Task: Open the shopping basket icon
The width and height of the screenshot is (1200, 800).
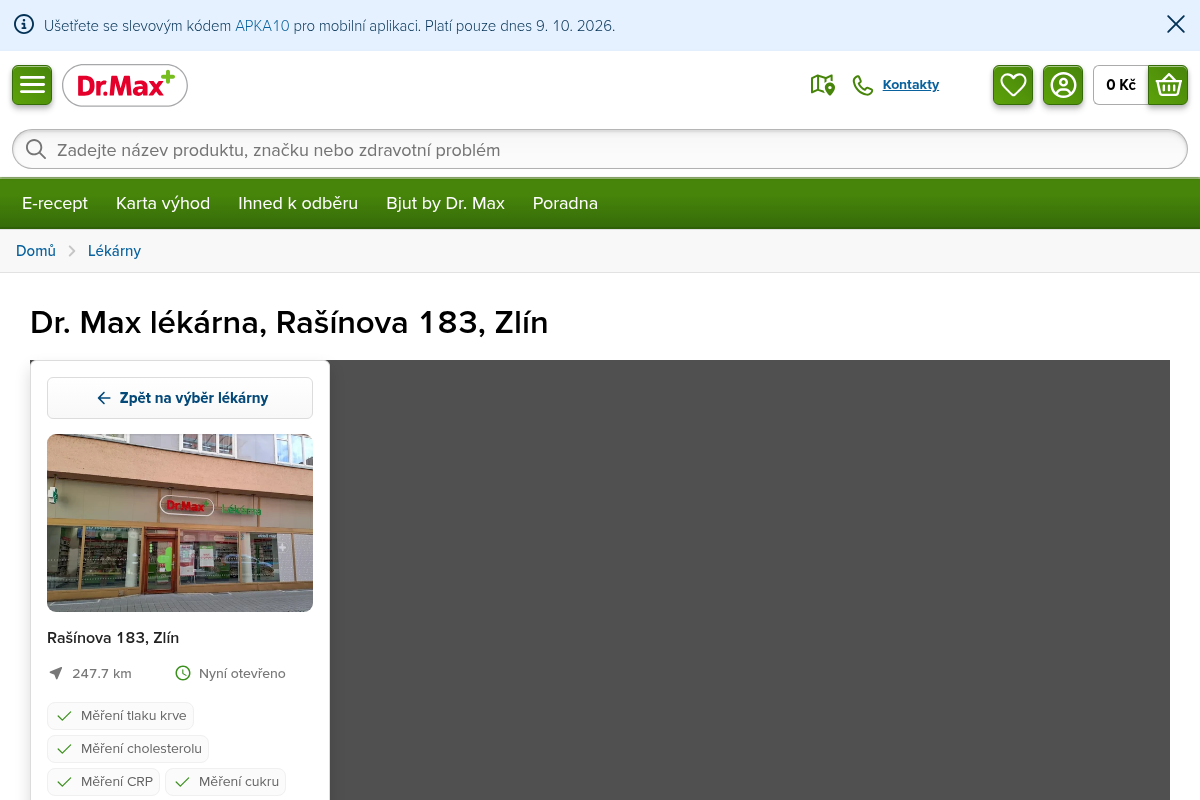Action: click(1168, 85)
